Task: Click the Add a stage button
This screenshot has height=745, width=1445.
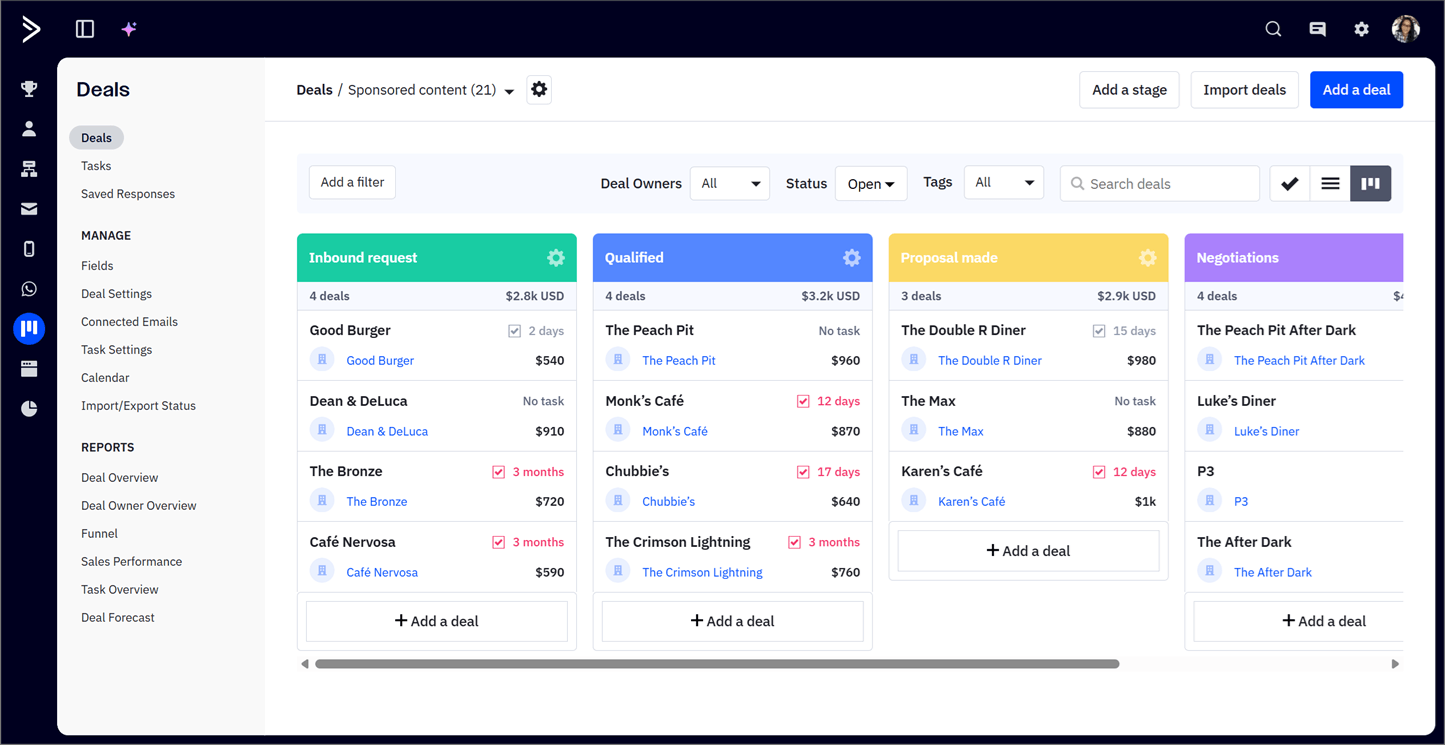Action: pos(1130,90)
